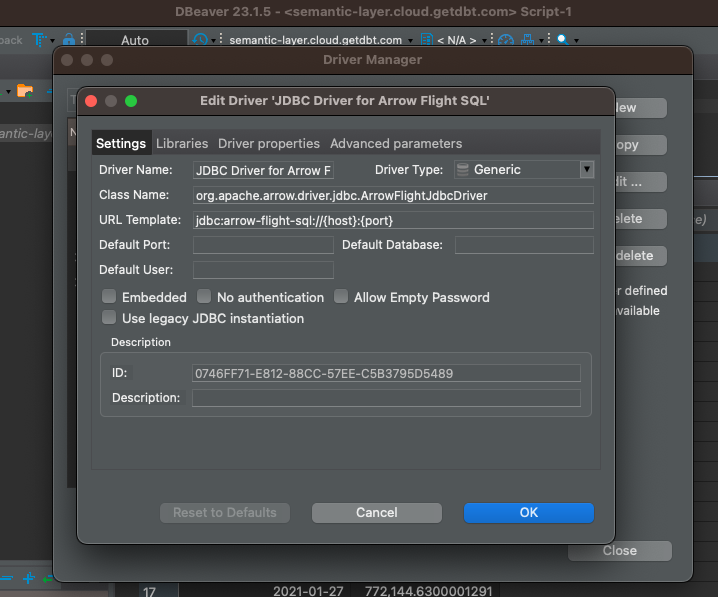Click the blue lock icon in the toolbar

point(69,39)
